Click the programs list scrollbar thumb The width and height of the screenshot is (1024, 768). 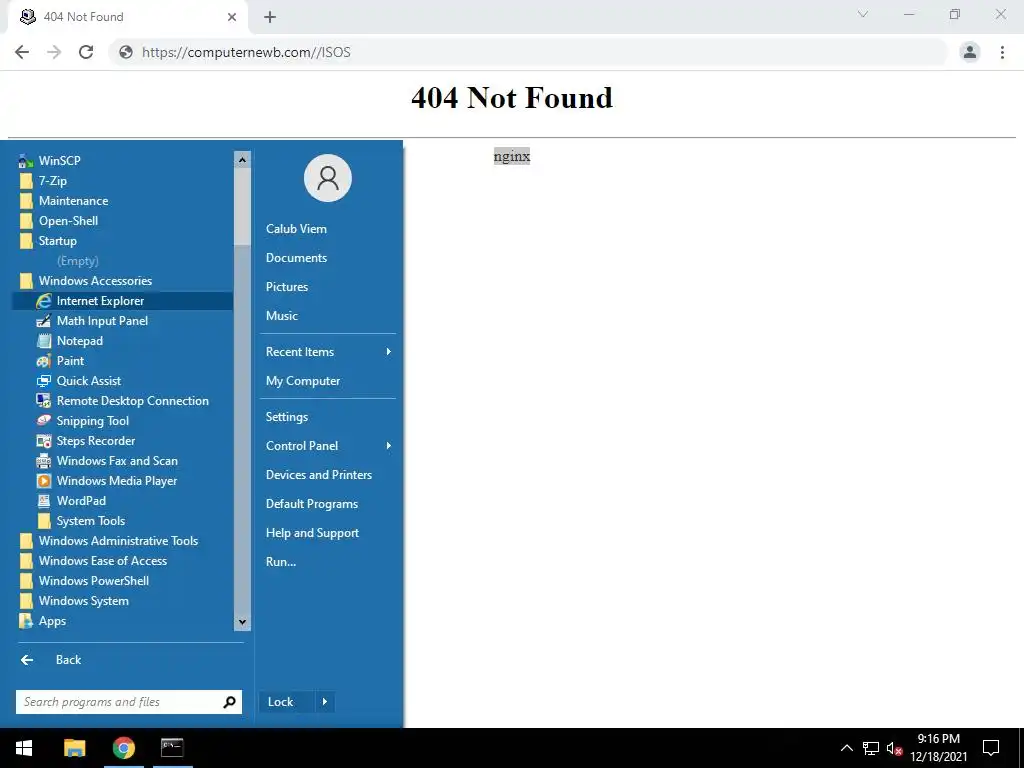(242, 206)
